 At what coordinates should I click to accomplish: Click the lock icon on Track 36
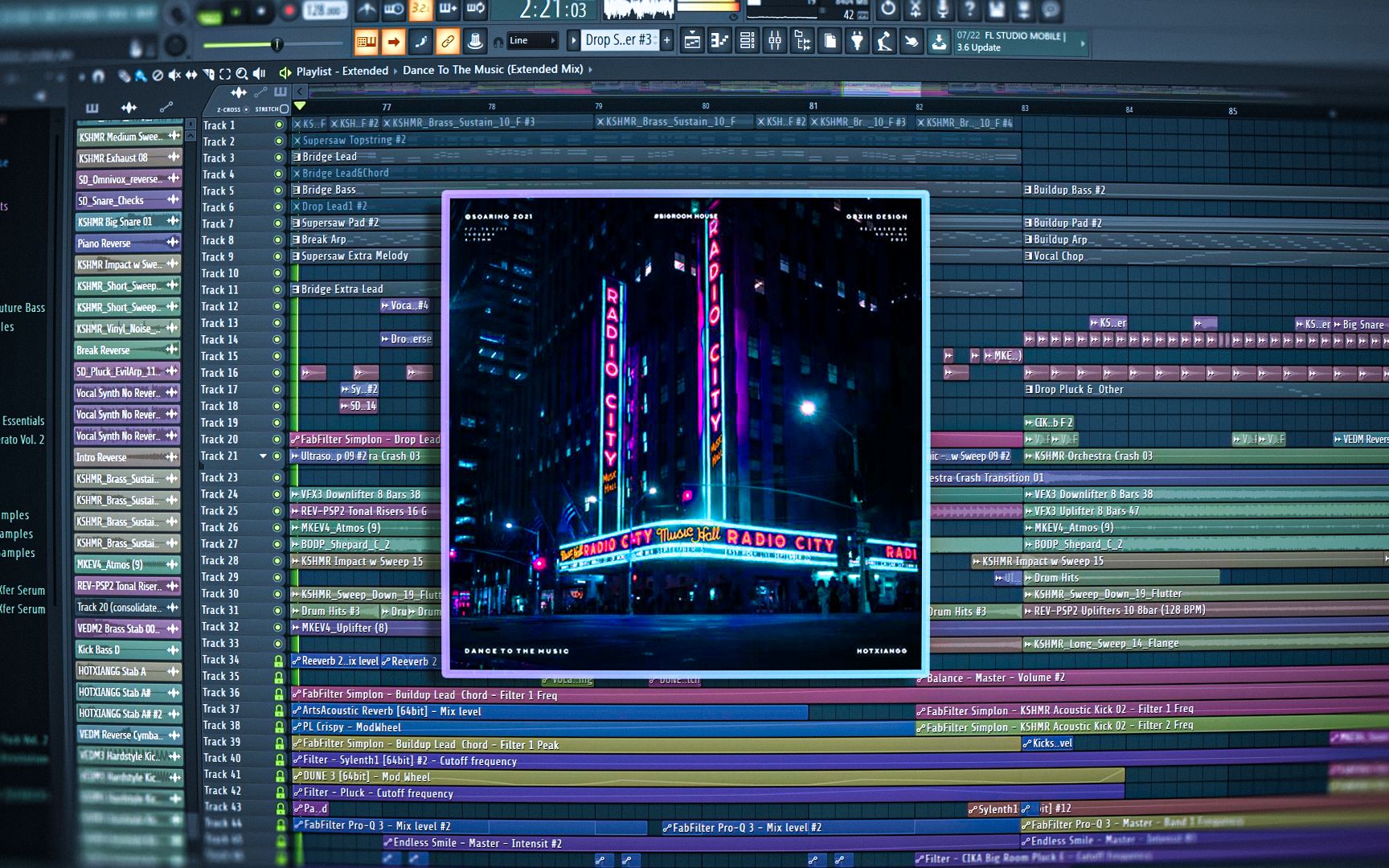coord(279,694)
